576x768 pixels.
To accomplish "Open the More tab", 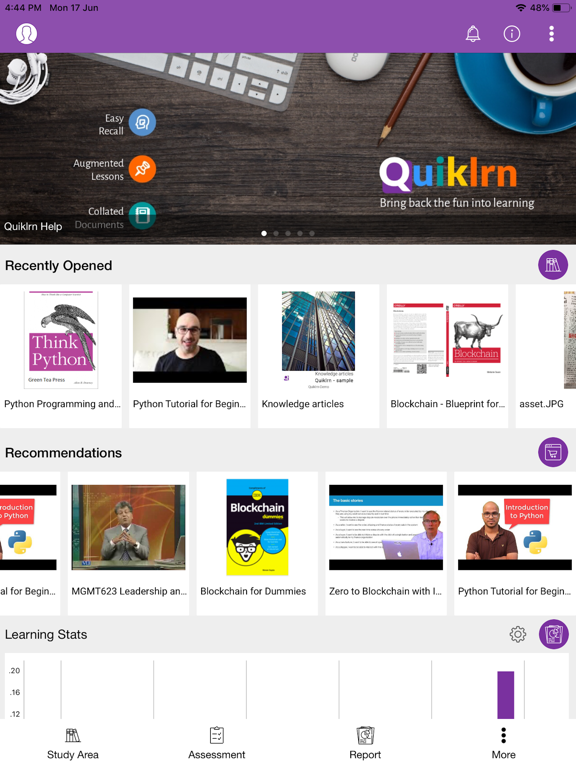I will 504,744.
